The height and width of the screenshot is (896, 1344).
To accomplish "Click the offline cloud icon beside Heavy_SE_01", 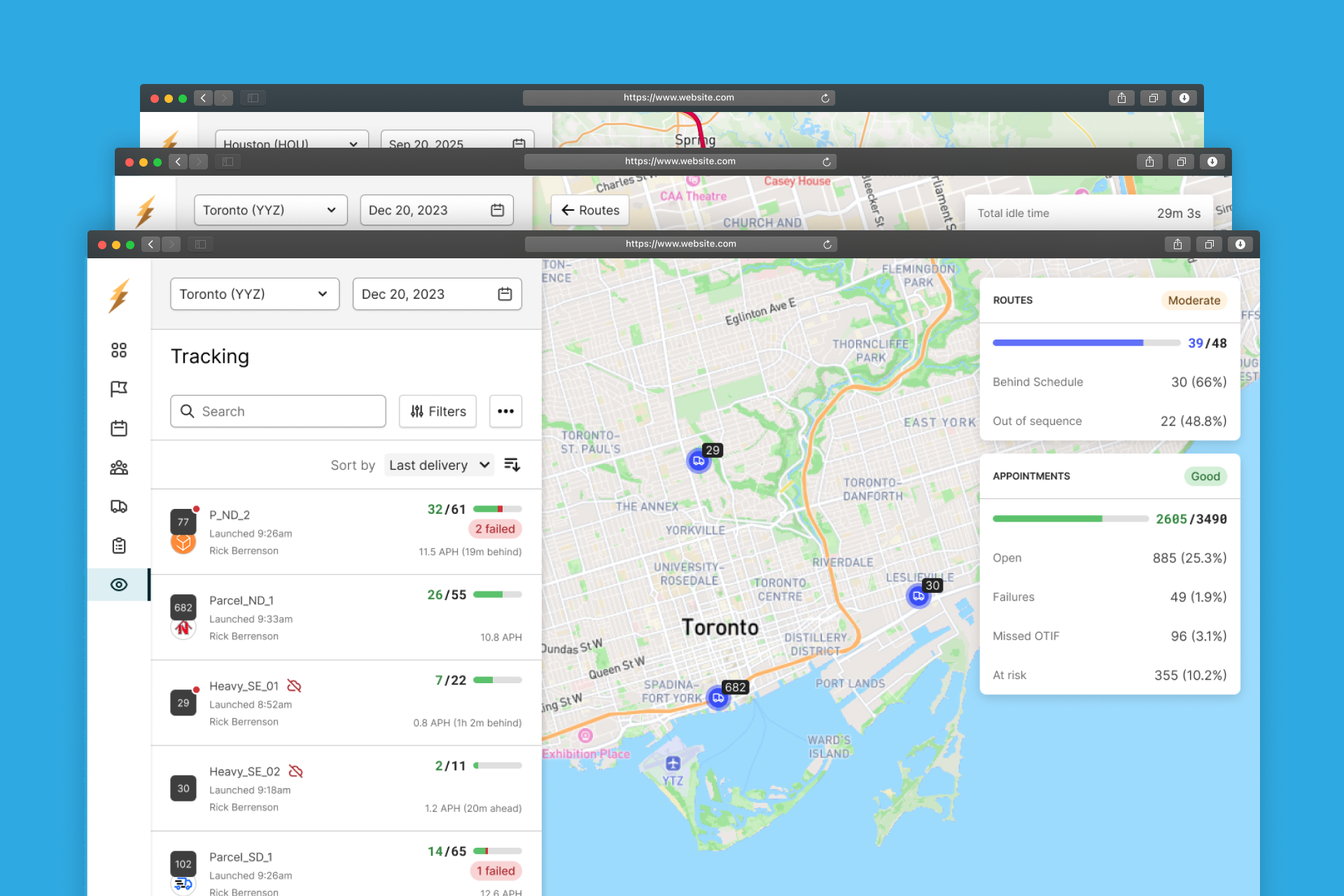I will point(294,686).
